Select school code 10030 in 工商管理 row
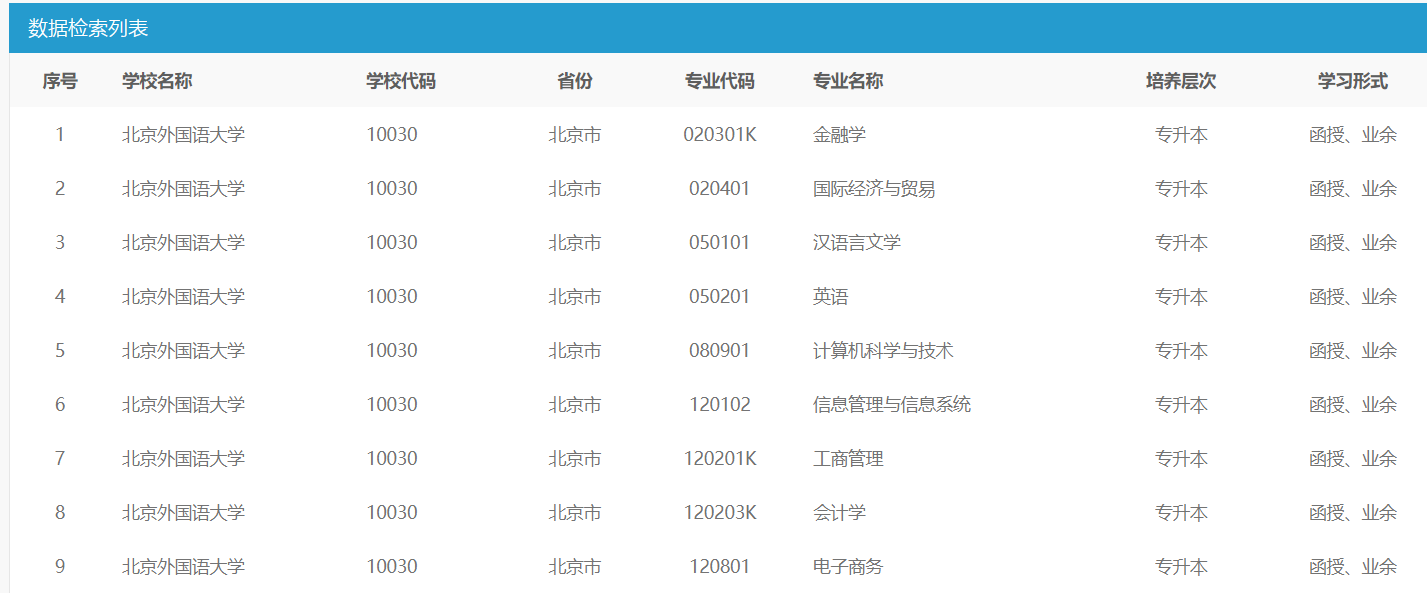The height and width of the screenshot is (593, 1427). point(392,459)
